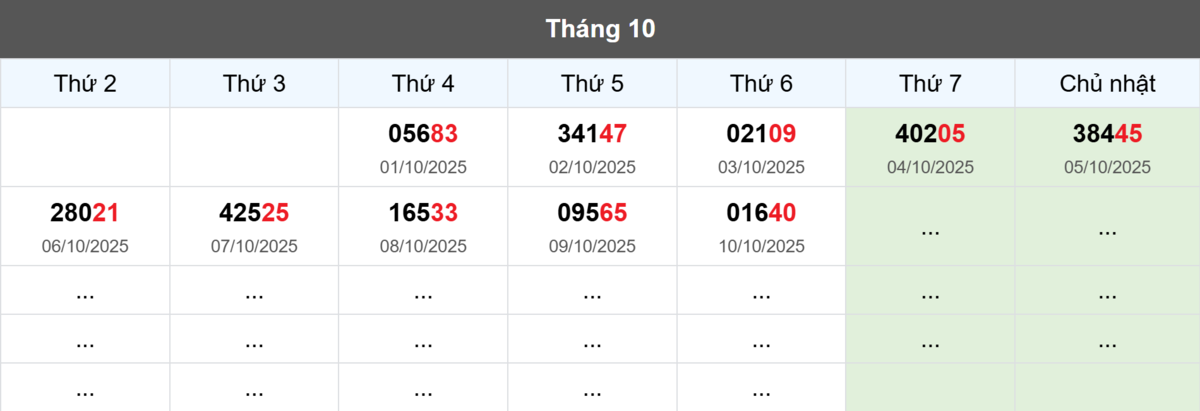The height and width of the screenshot is (411, 1200).
Task: Open result 01640 for 10/10/2025
Action: point(761,213)
